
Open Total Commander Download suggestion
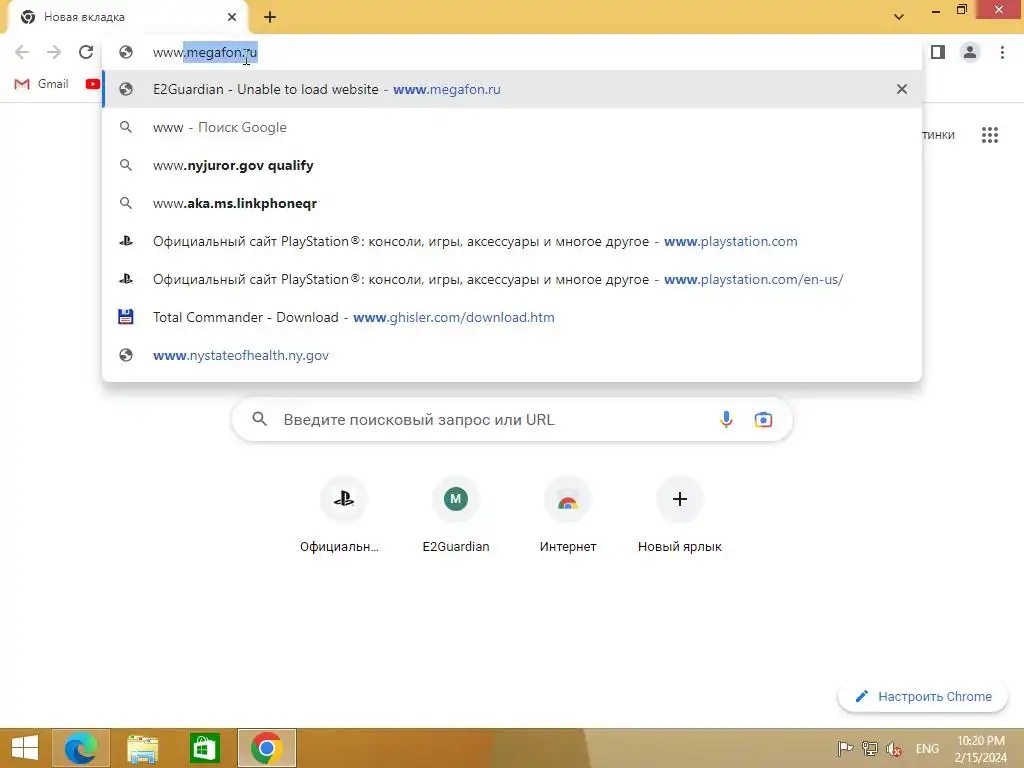pos(512,317)
